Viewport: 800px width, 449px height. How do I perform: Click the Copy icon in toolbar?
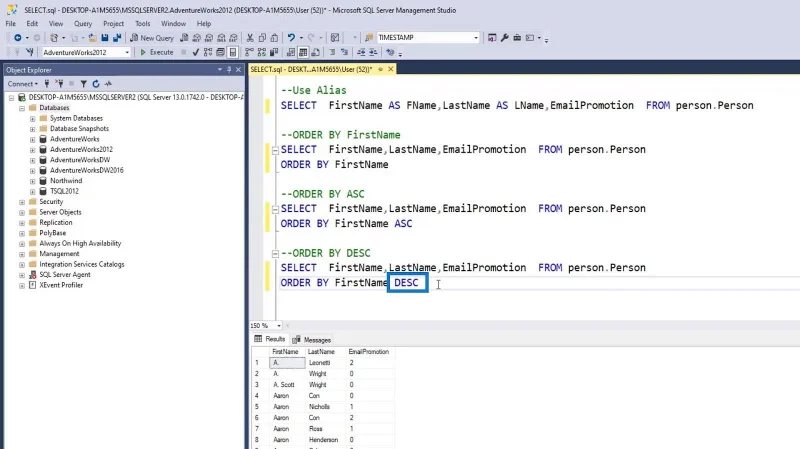[x=262, y=38]
